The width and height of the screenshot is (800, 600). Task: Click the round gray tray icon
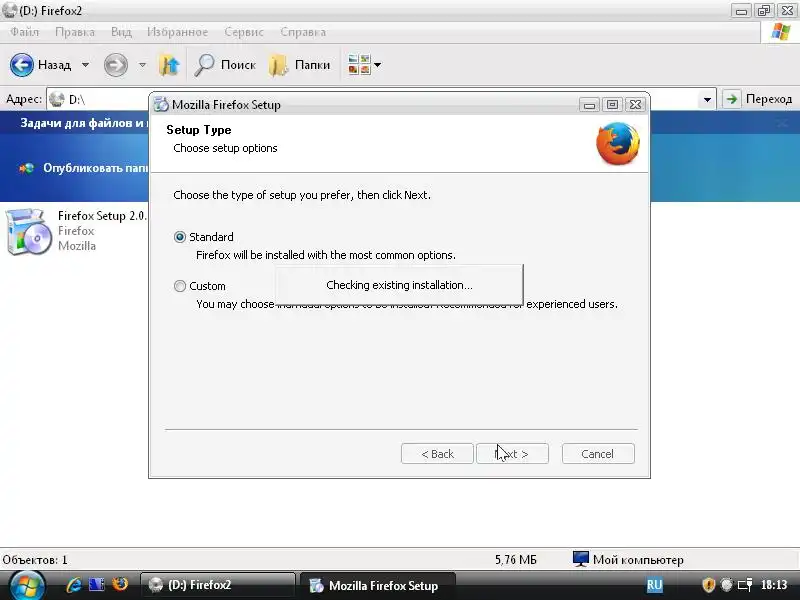727,585
